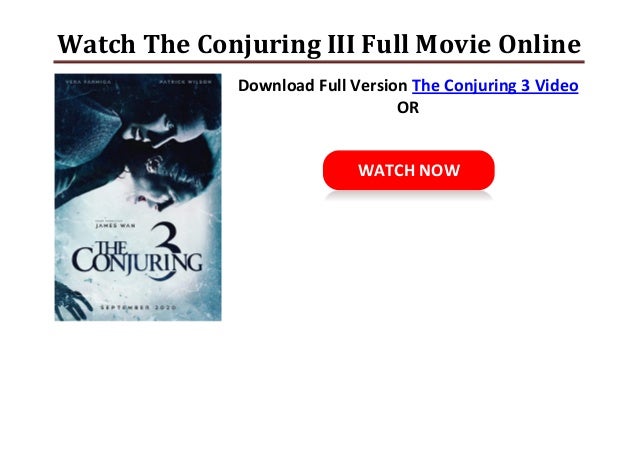Click the red WATCH NOW button
638x452 pixels.
pos(409,170)
